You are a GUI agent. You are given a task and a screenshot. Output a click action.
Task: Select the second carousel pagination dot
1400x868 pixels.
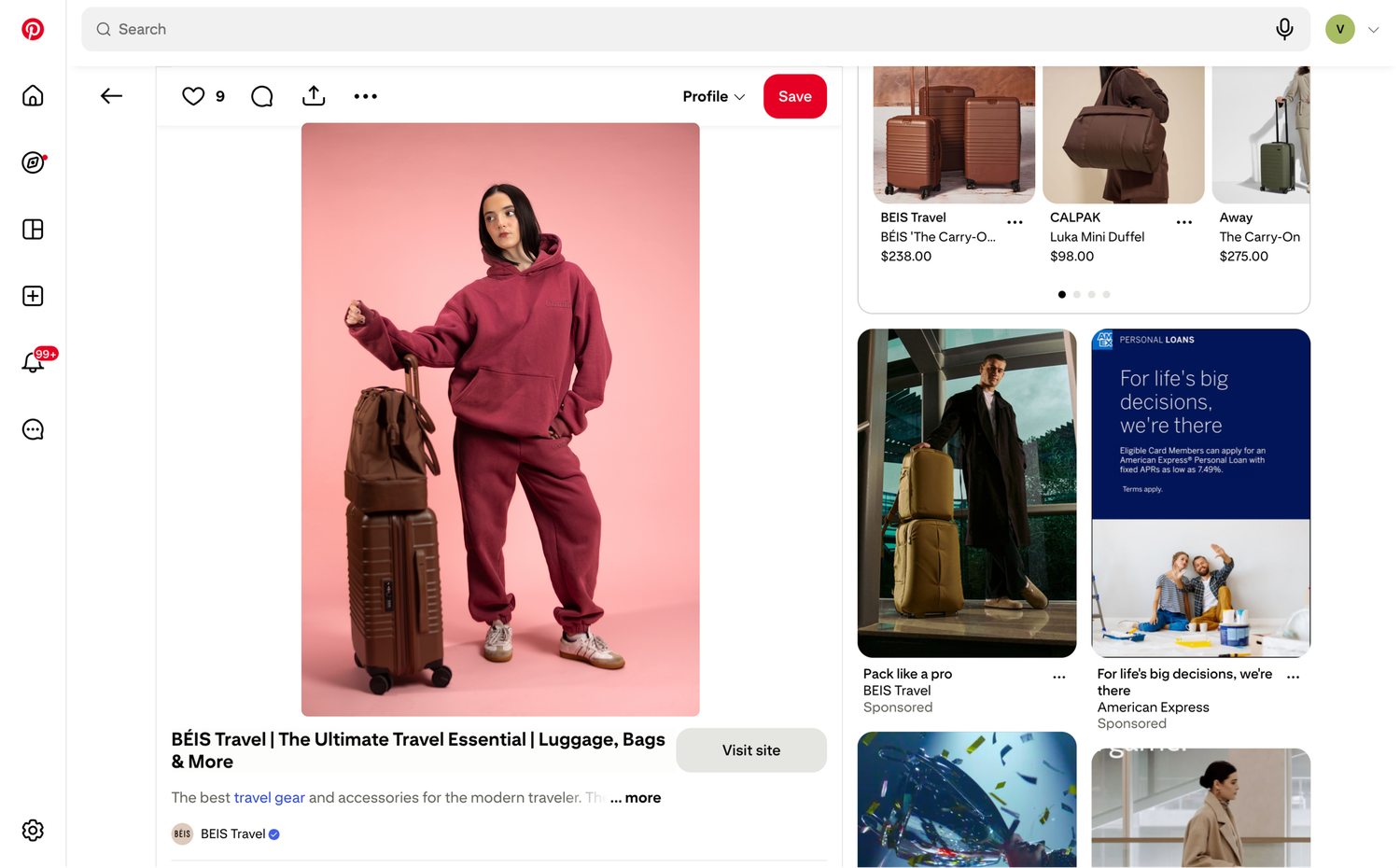click(1077, 294)
